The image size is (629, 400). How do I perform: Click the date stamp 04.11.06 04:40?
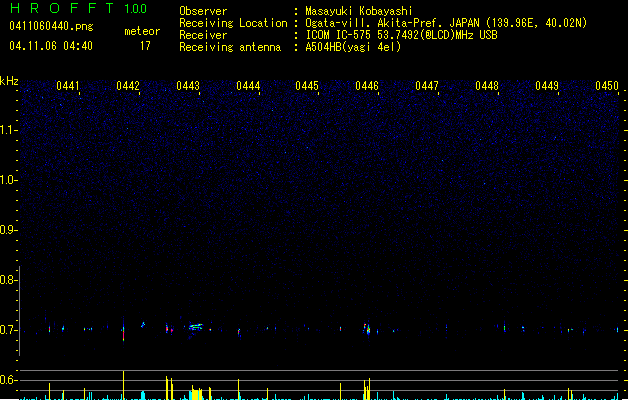tap(51, 46)
